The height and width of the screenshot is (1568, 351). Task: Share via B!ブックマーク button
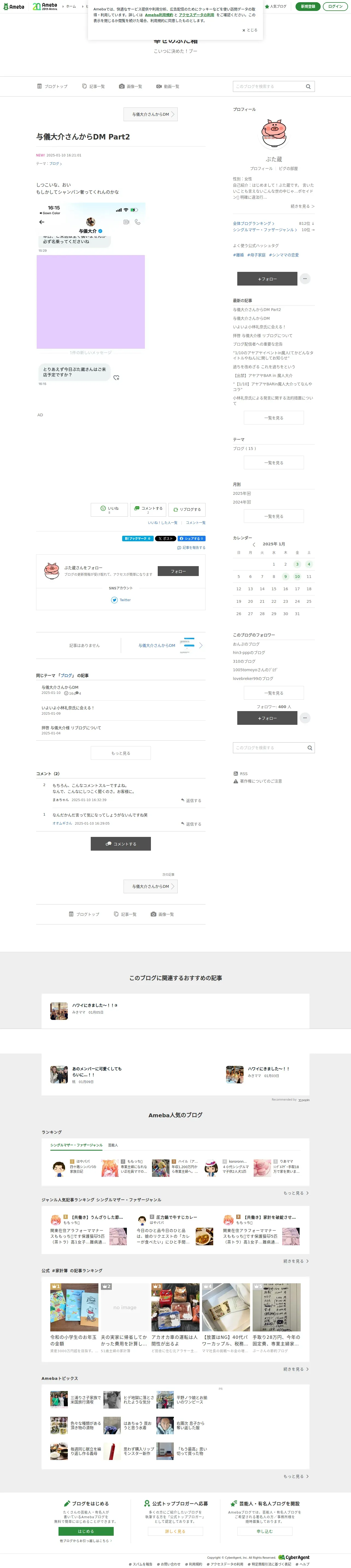click(x=138, y=539)
